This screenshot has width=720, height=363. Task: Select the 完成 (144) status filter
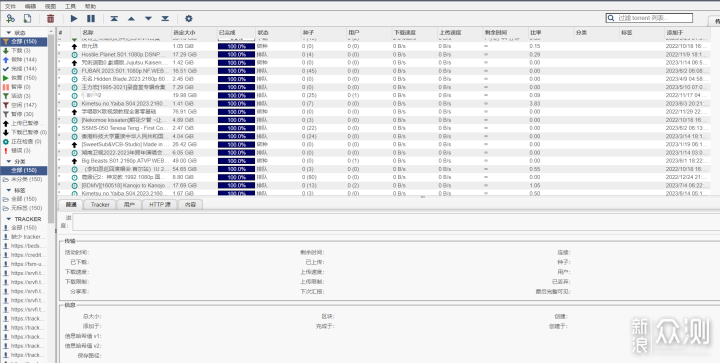[x=24, y=69]
